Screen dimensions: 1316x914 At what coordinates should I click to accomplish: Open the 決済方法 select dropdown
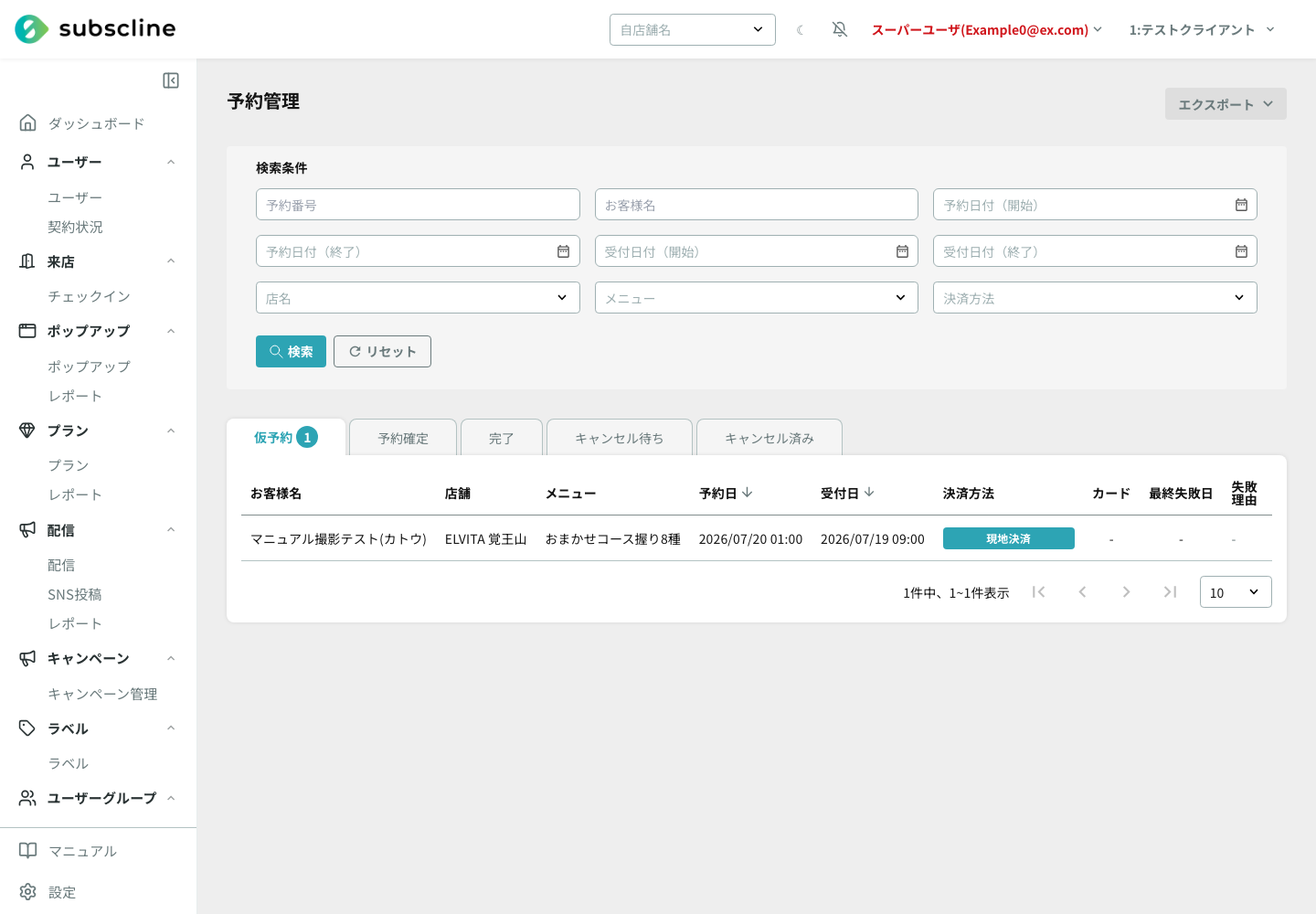pyautogui.click(x=1095, y=298)
